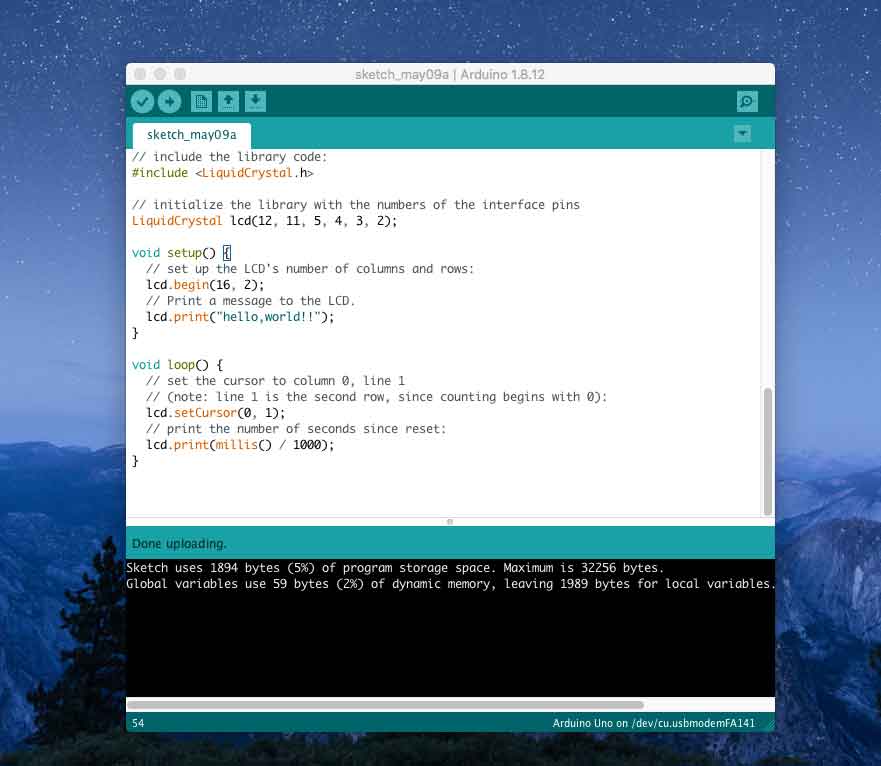This screenshot has height=766, width=881.
Task: Click the 'void loop() {' line
Action: point(178,365)
